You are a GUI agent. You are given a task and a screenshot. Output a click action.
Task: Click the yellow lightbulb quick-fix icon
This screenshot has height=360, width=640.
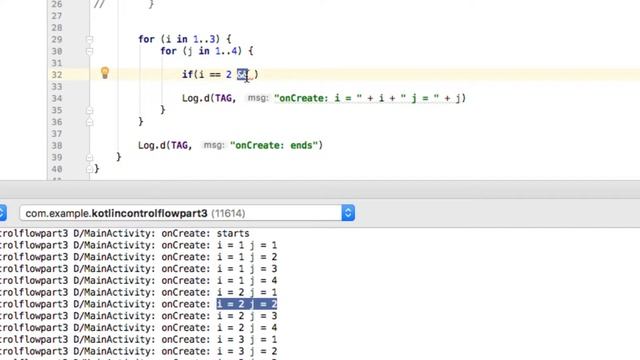pos(105,73)
